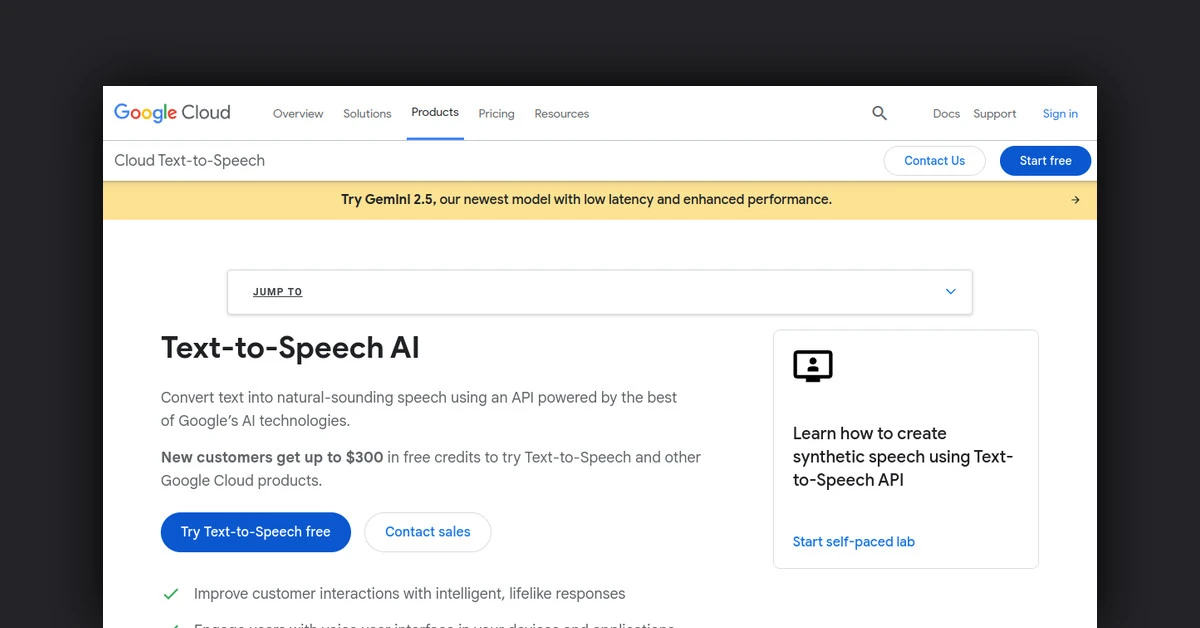The image size is (1200, 628).
Task: Open the Solutions menu
Action: [x=366, y=114]
